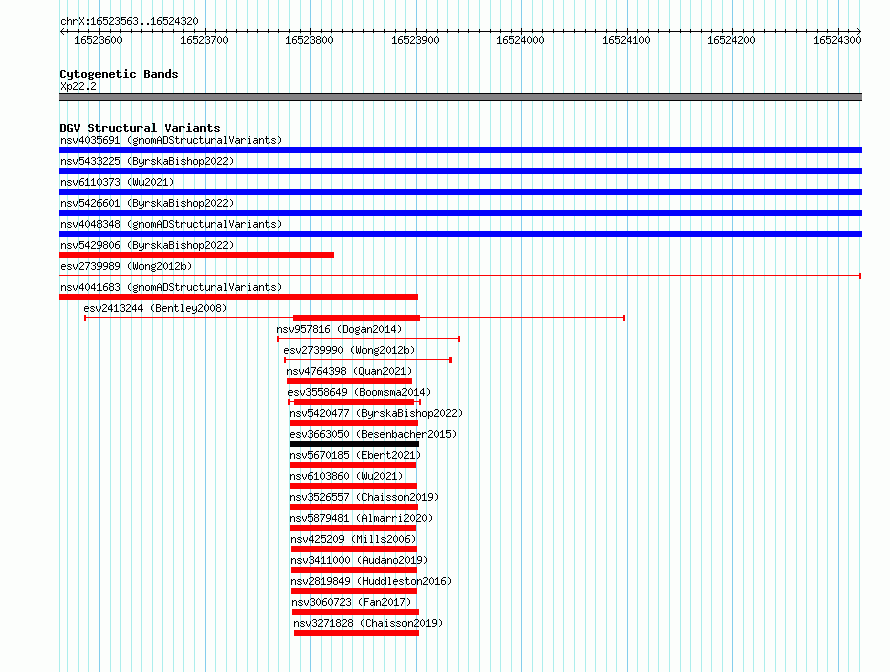Select the blue bar under nsv4035691
The image size is (890, 672).
click(460, 150)
